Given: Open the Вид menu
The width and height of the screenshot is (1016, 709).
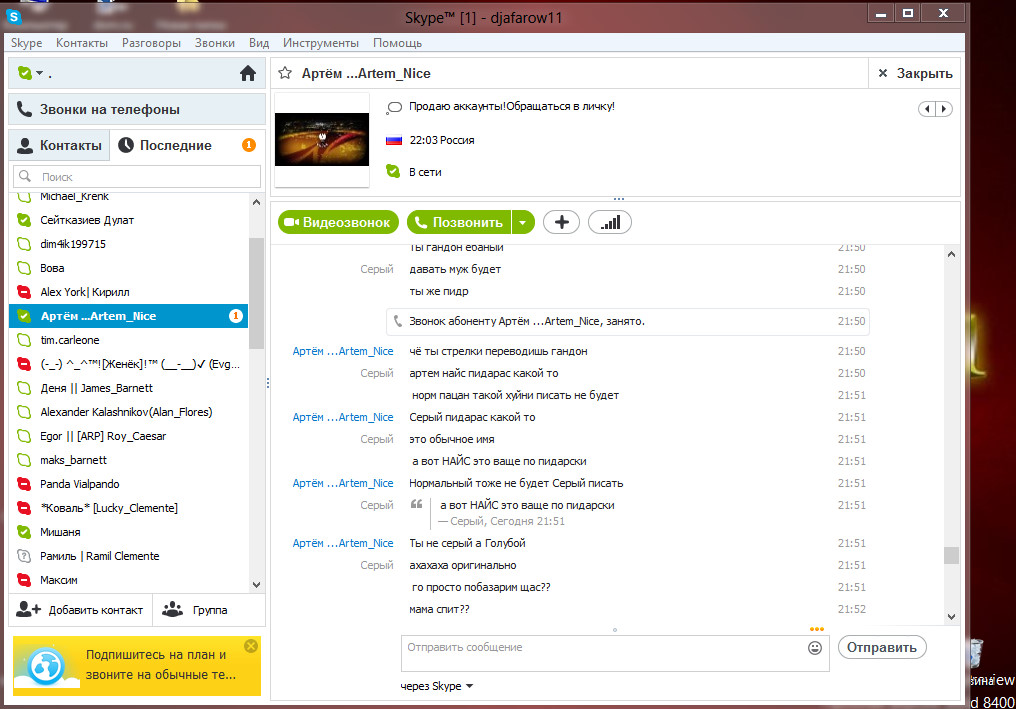Looking at the screenshot, I should click(259, 43).
